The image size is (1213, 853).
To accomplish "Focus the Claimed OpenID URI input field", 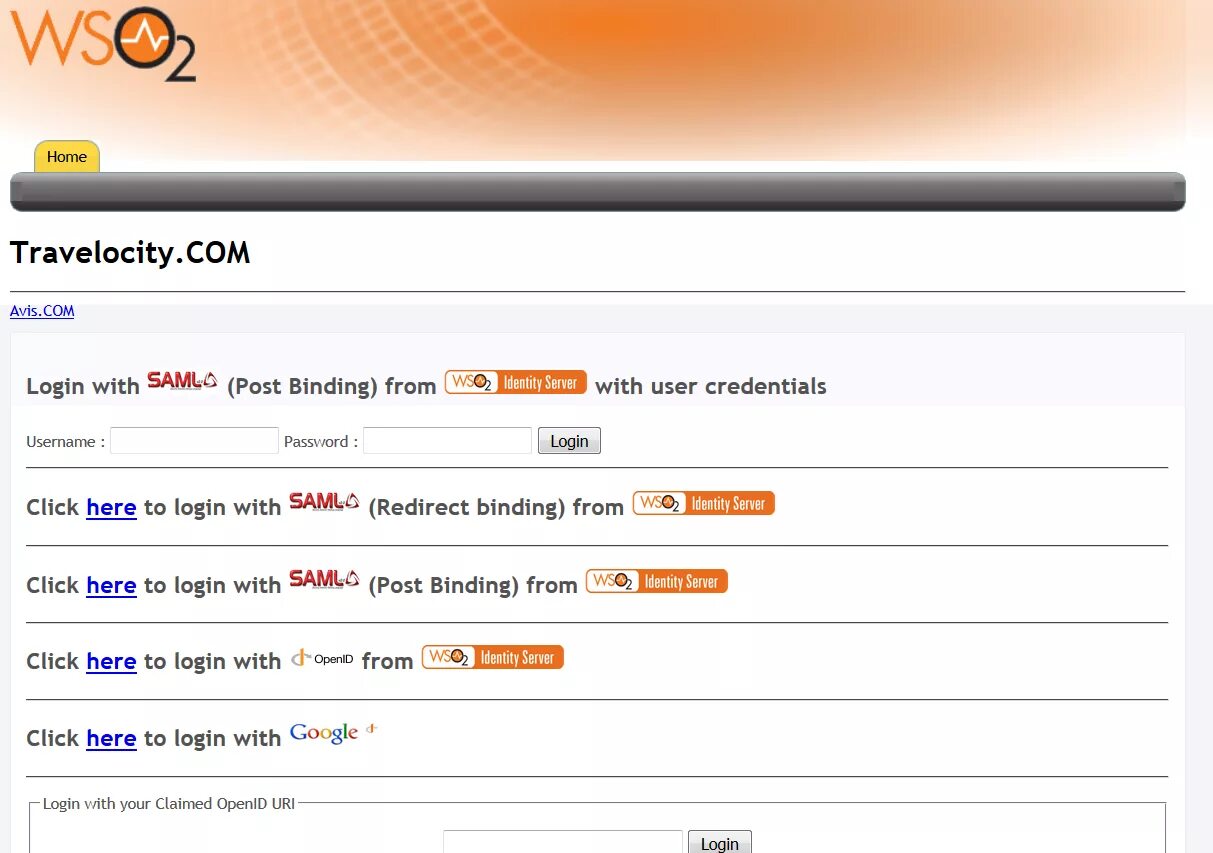I will [x=563, y=843].
